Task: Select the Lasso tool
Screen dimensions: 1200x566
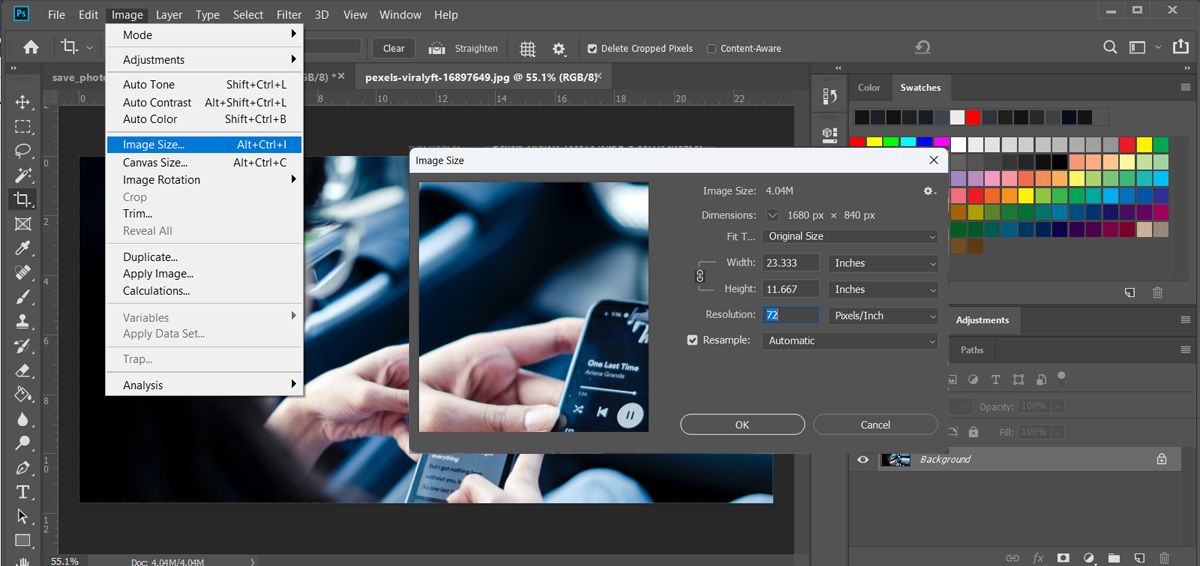Action: 23,151
